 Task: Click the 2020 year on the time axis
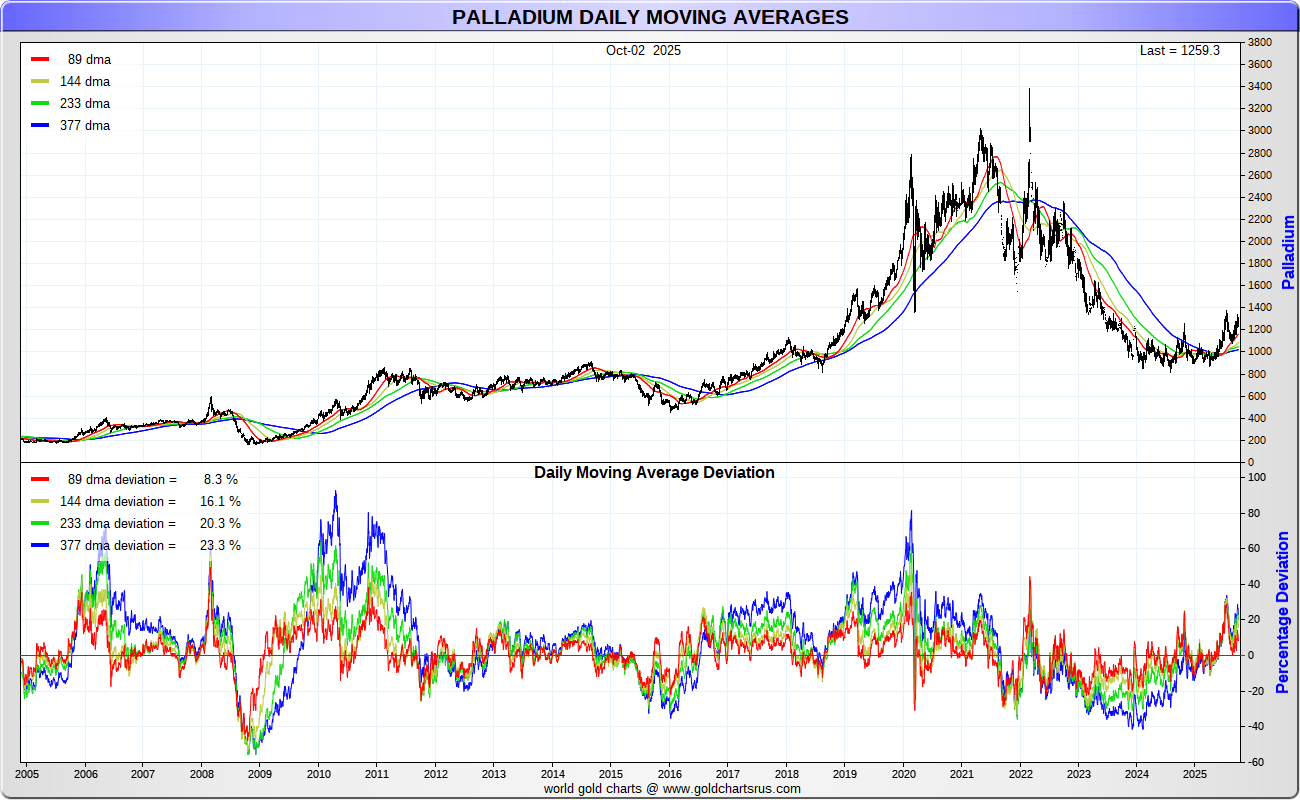(903, 774)
